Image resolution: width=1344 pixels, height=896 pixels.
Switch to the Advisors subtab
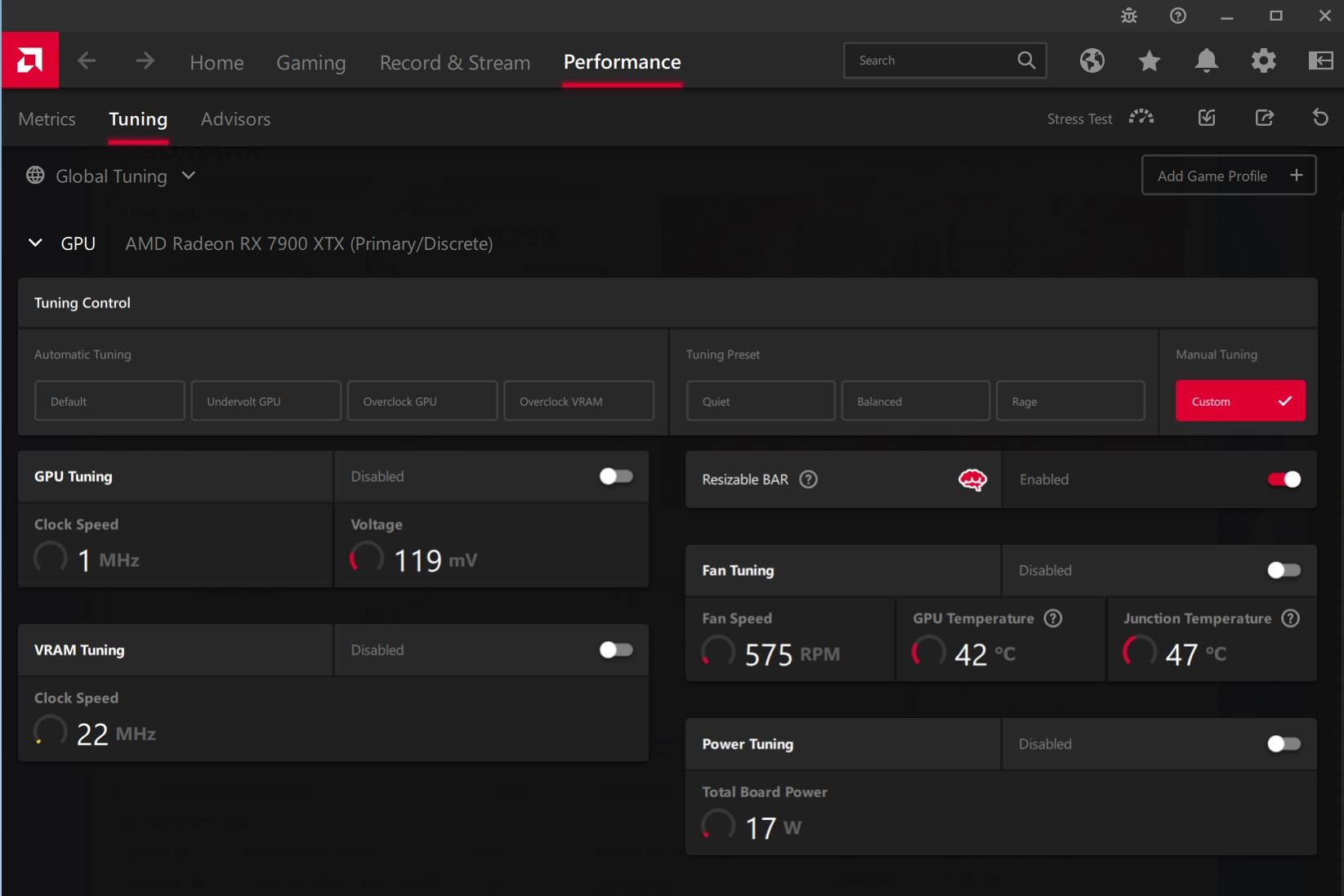click(235, 119)
